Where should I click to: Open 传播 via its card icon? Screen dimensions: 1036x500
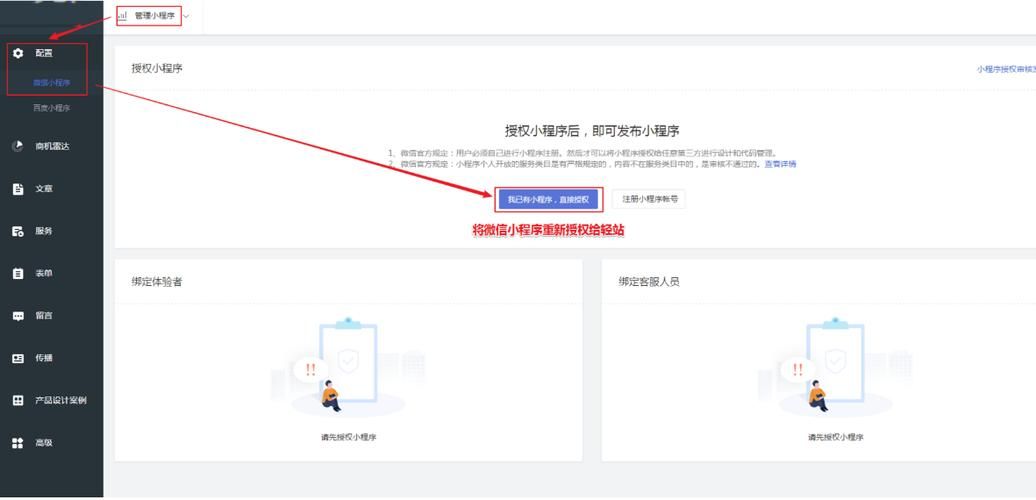18,358
